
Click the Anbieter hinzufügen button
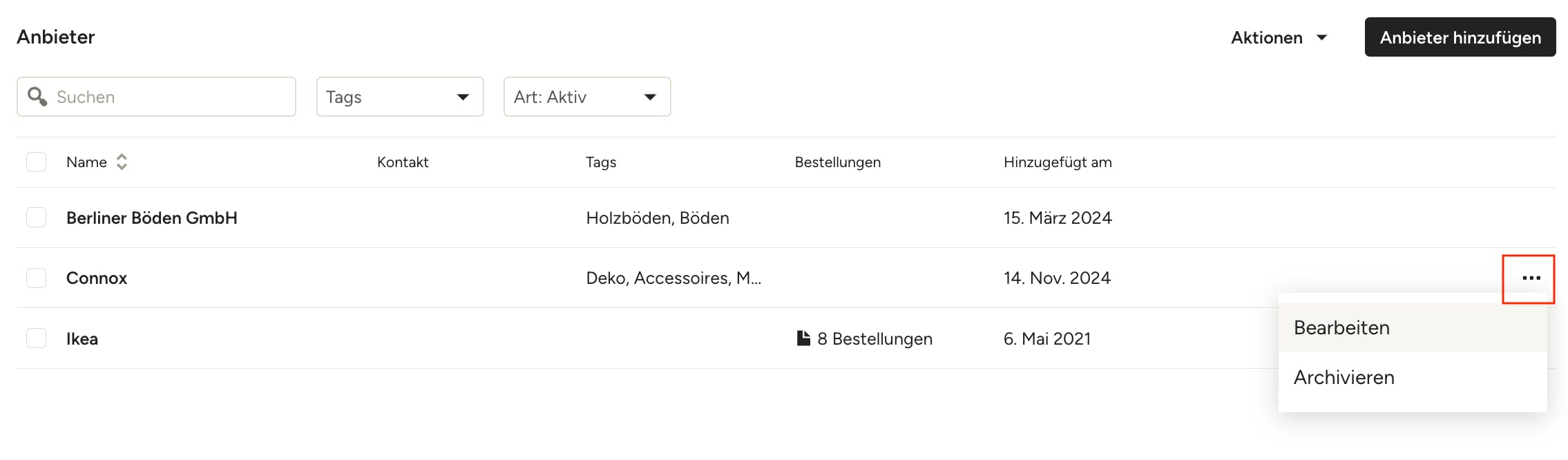[1460, 37]
